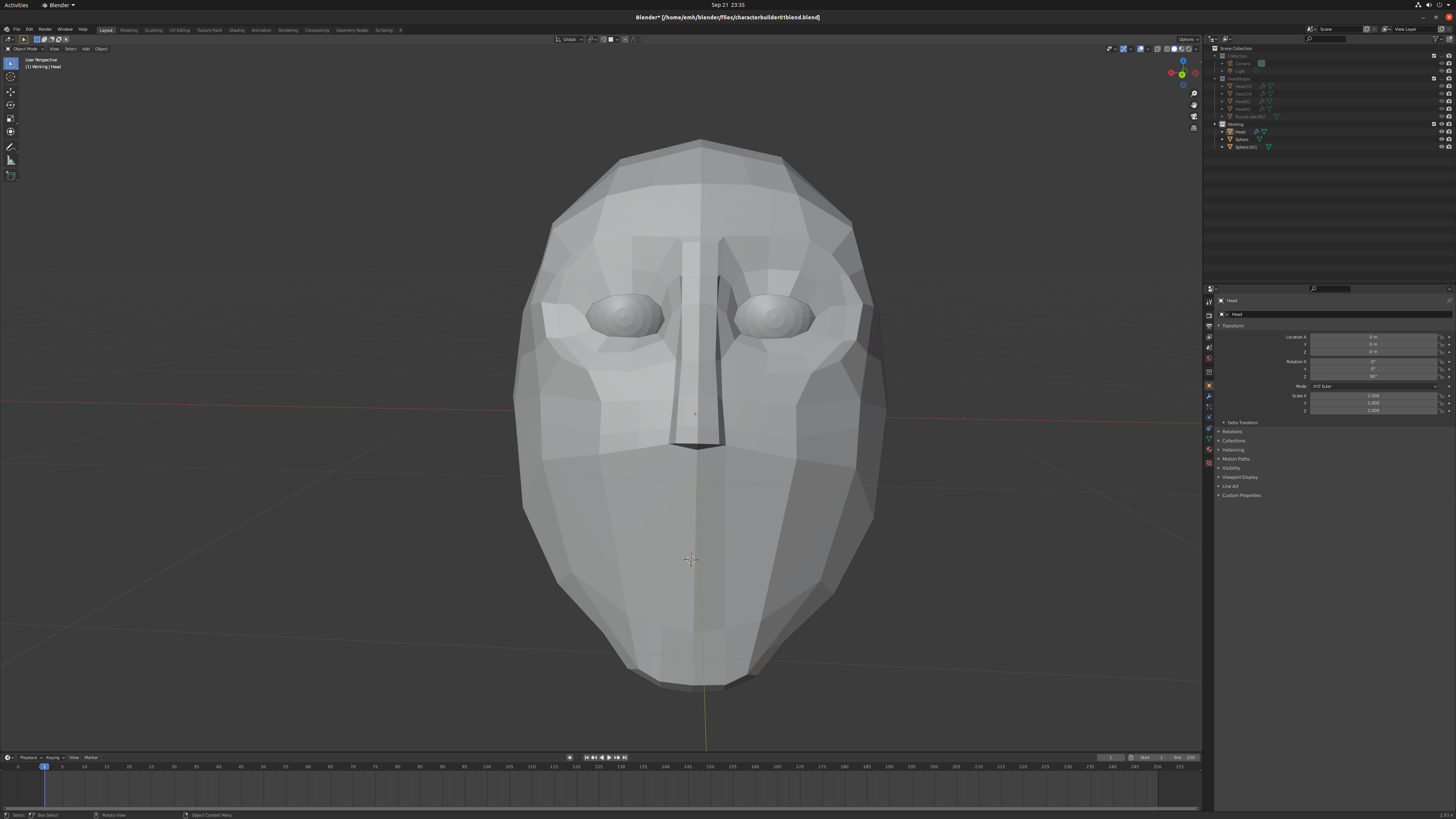Open the timeline Keying popover
The width and height of the screenshot is (1456, 819).
coord(55,758)
